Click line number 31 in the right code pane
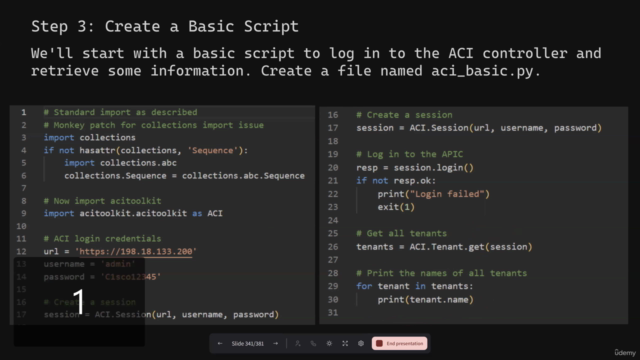Viewport: 640px width, 360px height. coord(333,313)
